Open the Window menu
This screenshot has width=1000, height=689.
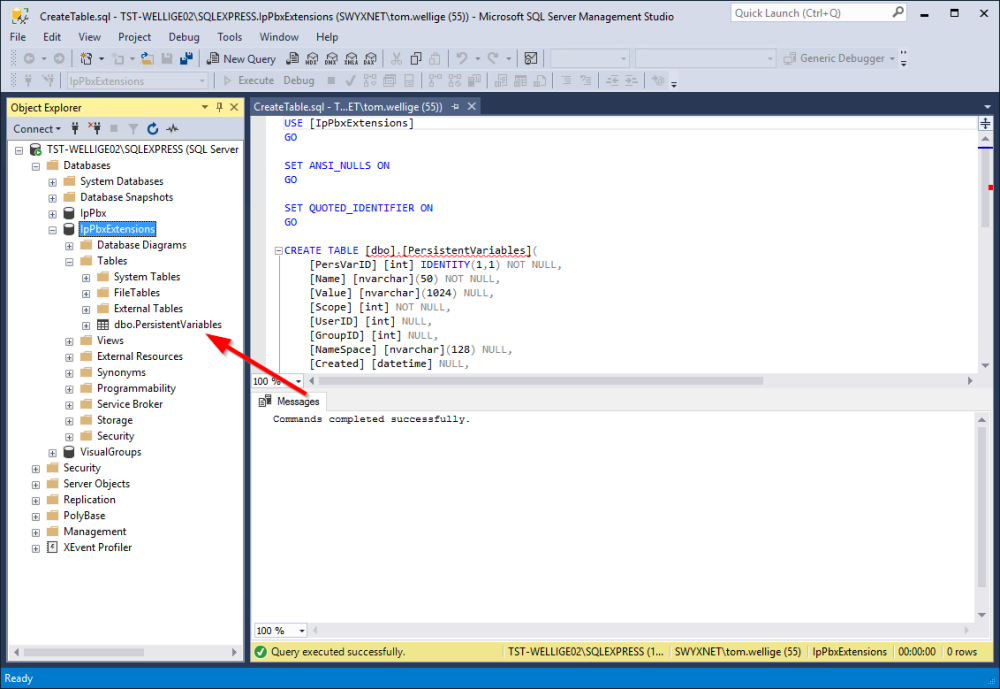pyautogui.click(x=279, y=37)
